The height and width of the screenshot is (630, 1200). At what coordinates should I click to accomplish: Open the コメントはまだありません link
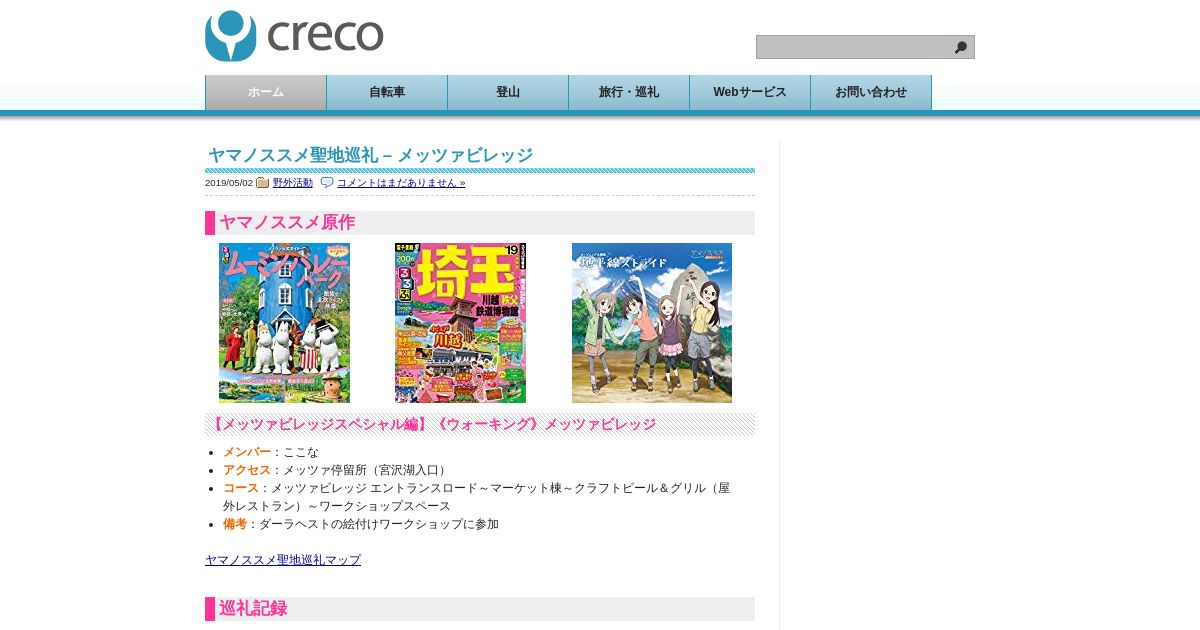tap(401, 183)
